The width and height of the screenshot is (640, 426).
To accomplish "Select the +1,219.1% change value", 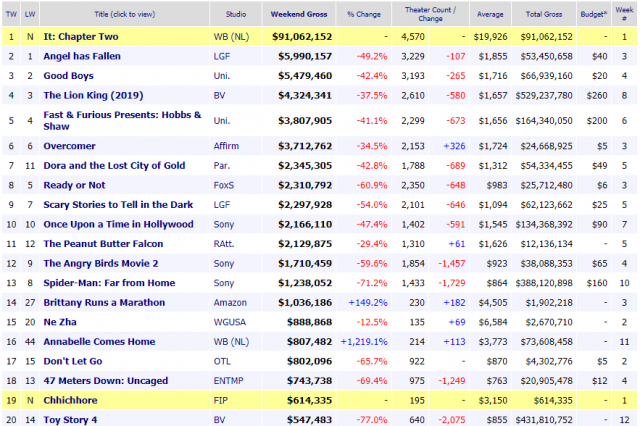I will 364,342.
